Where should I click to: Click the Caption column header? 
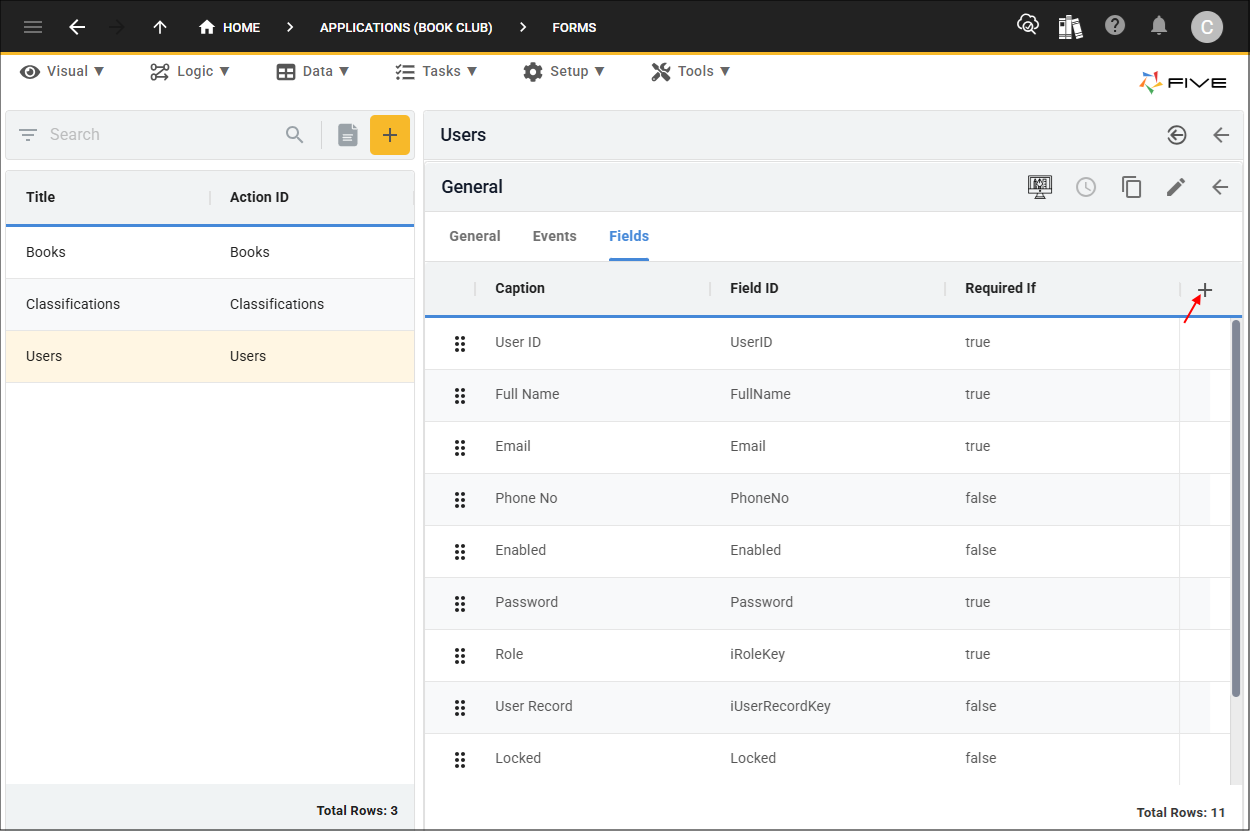[x=520, y=288]
